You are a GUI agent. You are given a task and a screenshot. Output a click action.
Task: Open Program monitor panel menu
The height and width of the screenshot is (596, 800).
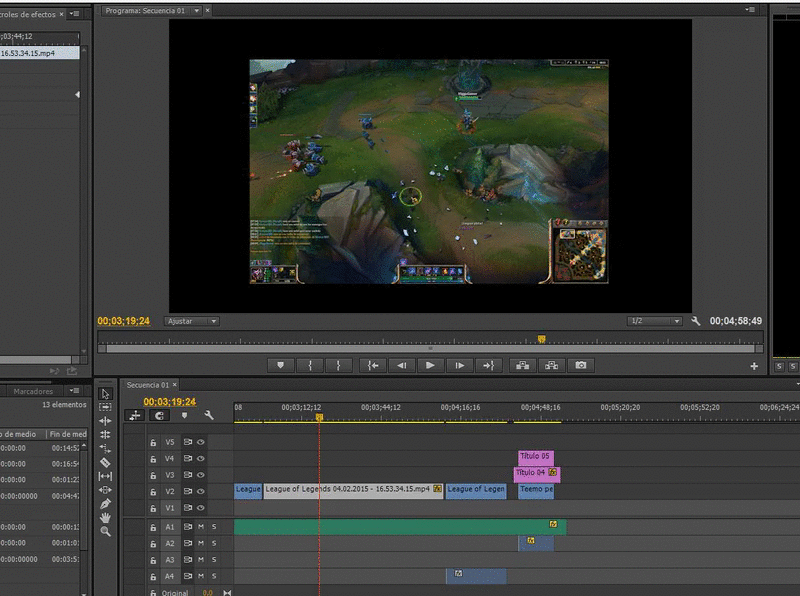(x=749, y=10)
